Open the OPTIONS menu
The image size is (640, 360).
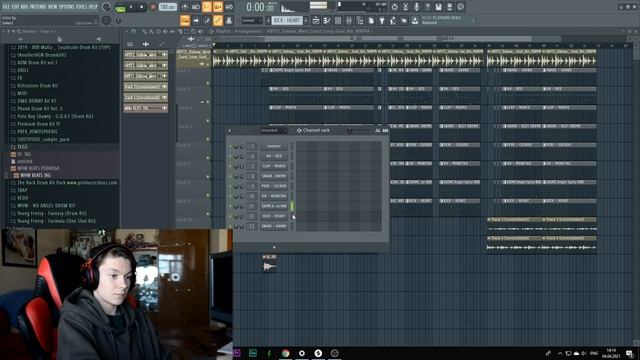(67, 7)
